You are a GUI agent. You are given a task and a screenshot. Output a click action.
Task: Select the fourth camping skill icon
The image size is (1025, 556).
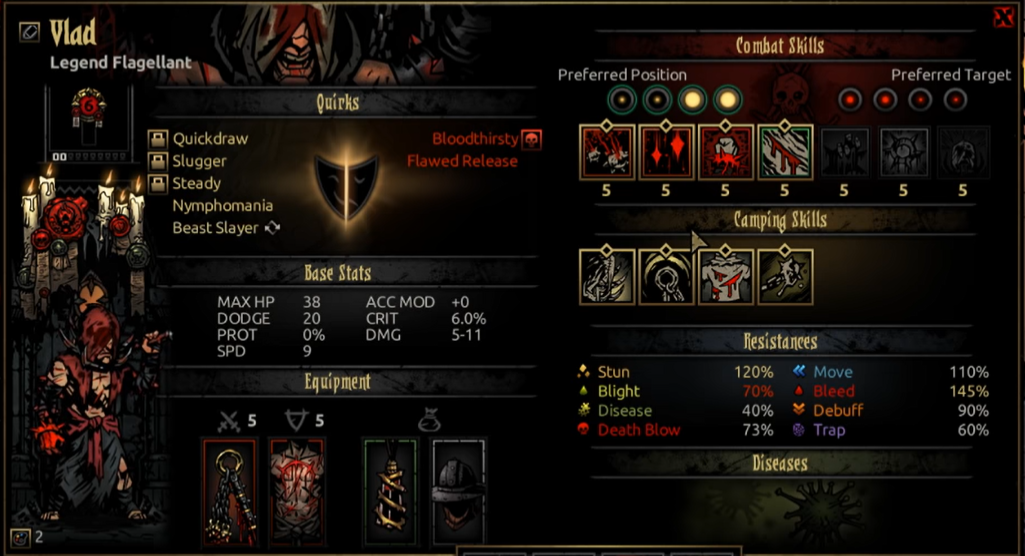784,276
